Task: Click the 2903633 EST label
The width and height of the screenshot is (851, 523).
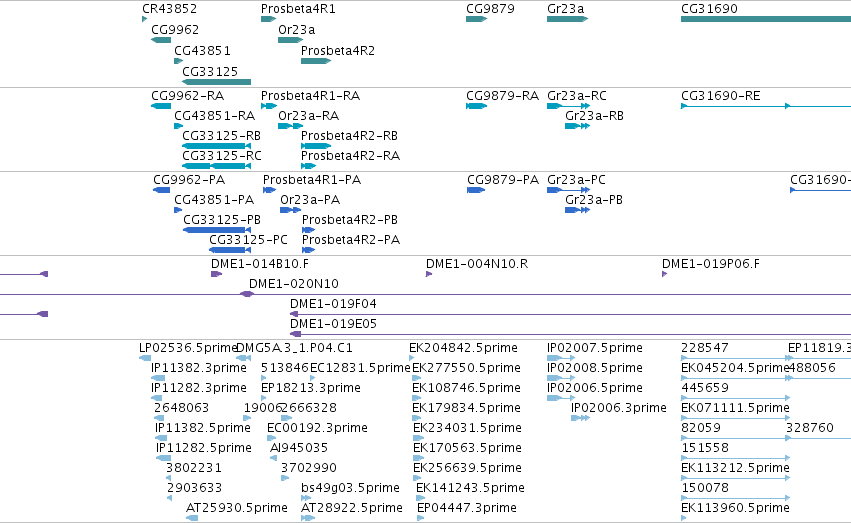Action: [x=194, y=488]
